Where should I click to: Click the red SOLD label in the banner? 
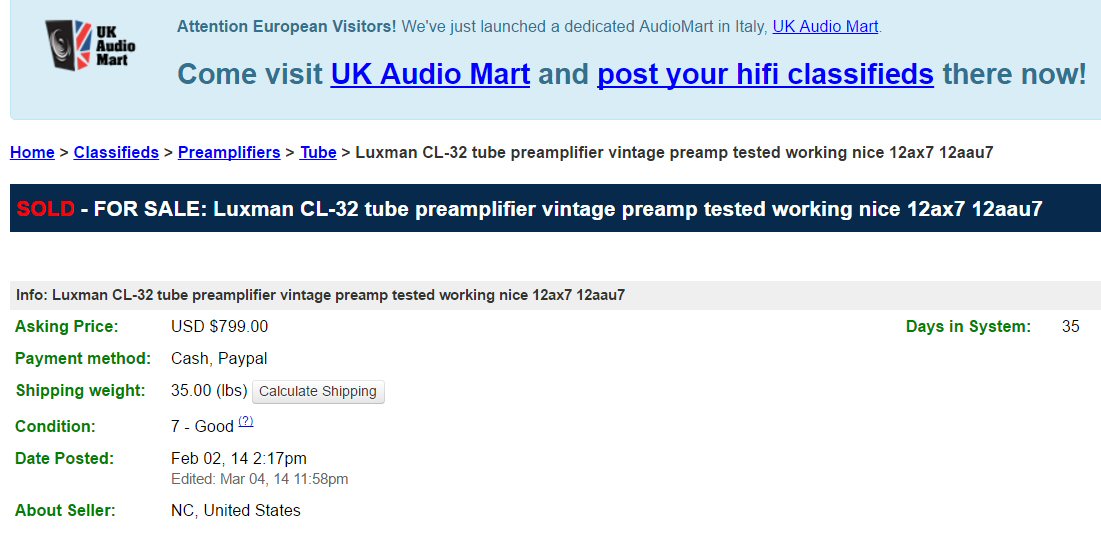46,209
